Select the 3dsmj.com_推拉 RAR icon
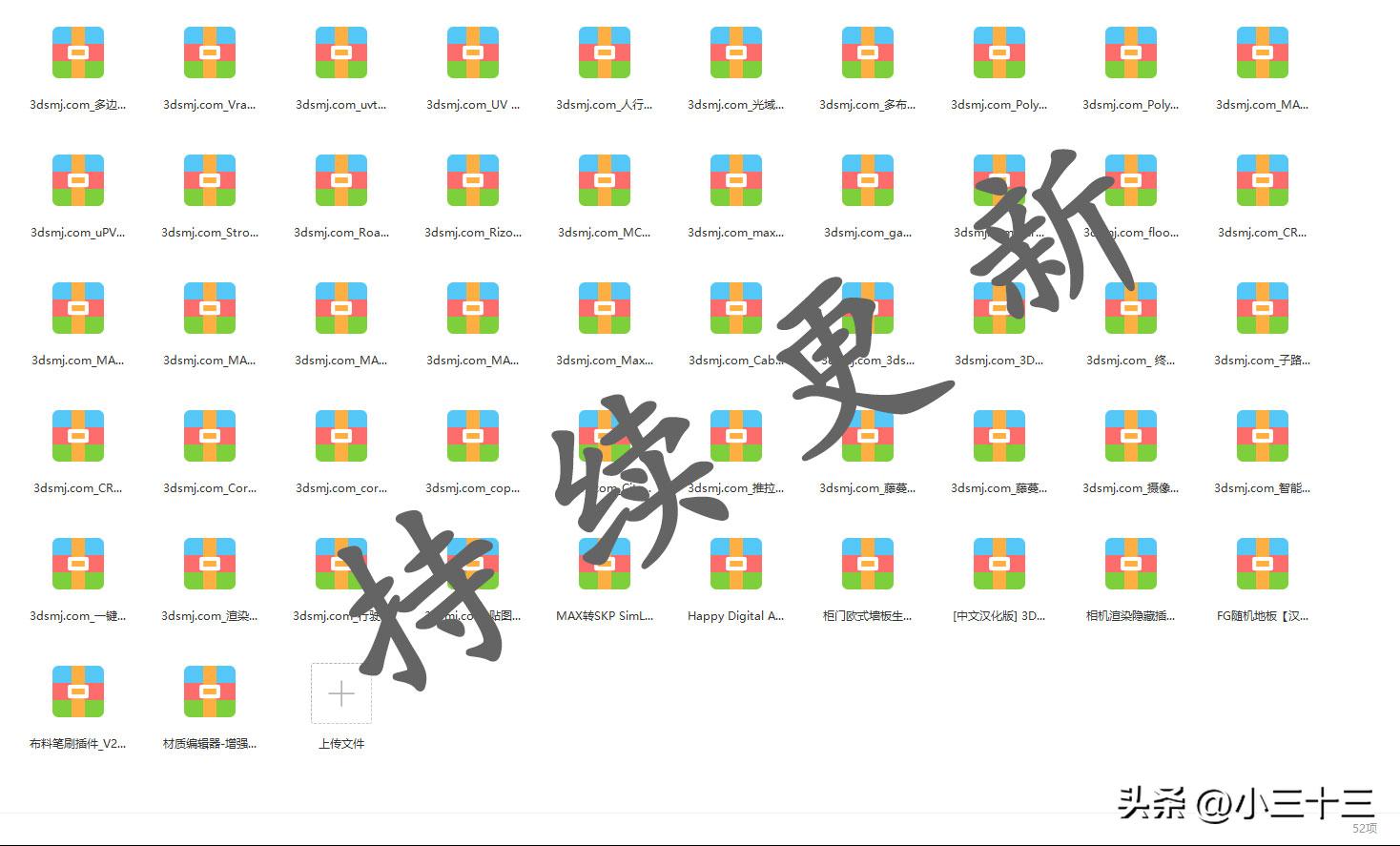 [x=735, y=435]
